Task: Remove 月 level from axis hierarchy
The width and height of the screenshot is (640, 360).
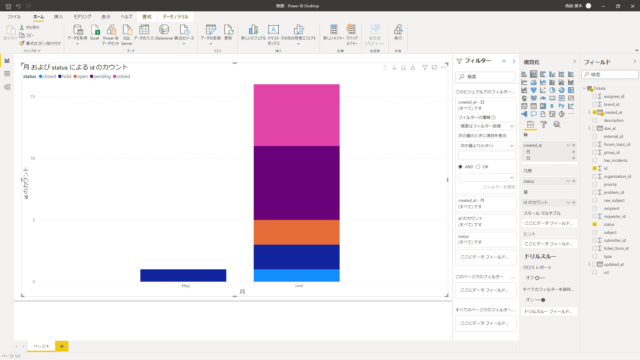Action: 573,152
